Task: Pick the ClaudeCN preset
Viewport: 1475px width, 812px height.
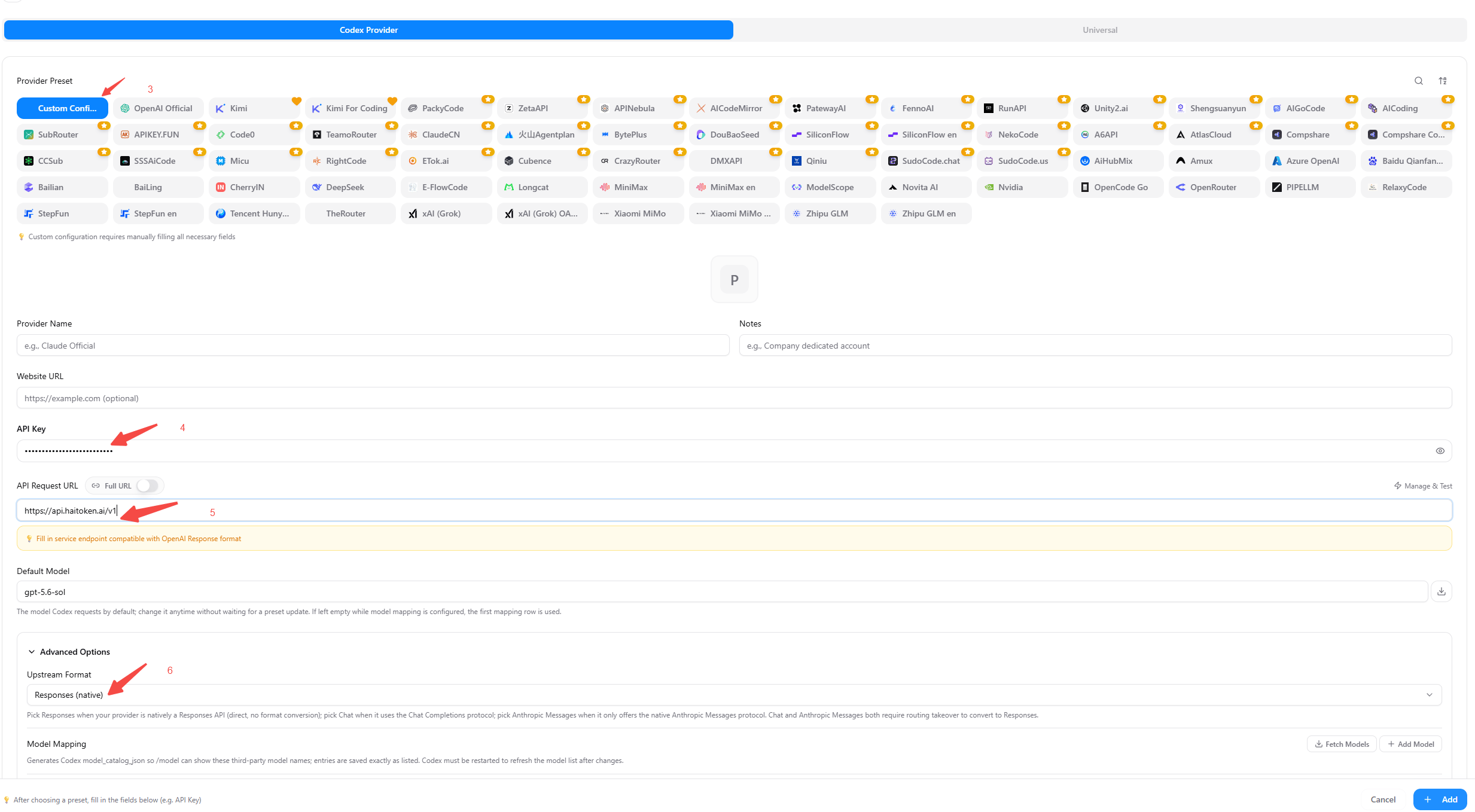Action: point(446,135)
